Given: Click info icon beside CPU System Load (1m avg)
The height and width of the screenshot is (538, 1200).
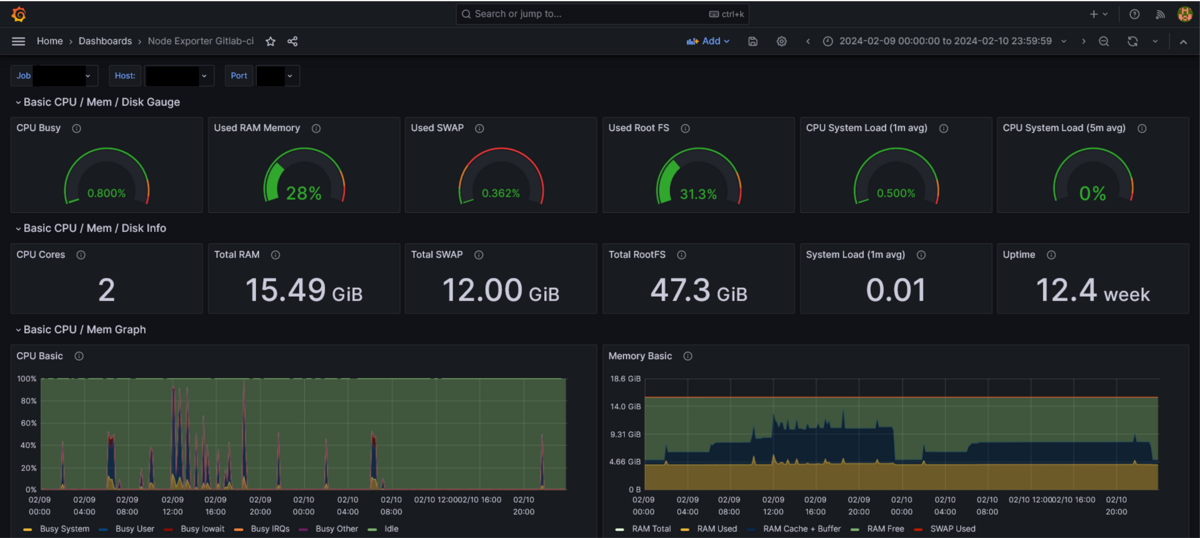Looking at the screenshot, I should [x=944, y=128].
